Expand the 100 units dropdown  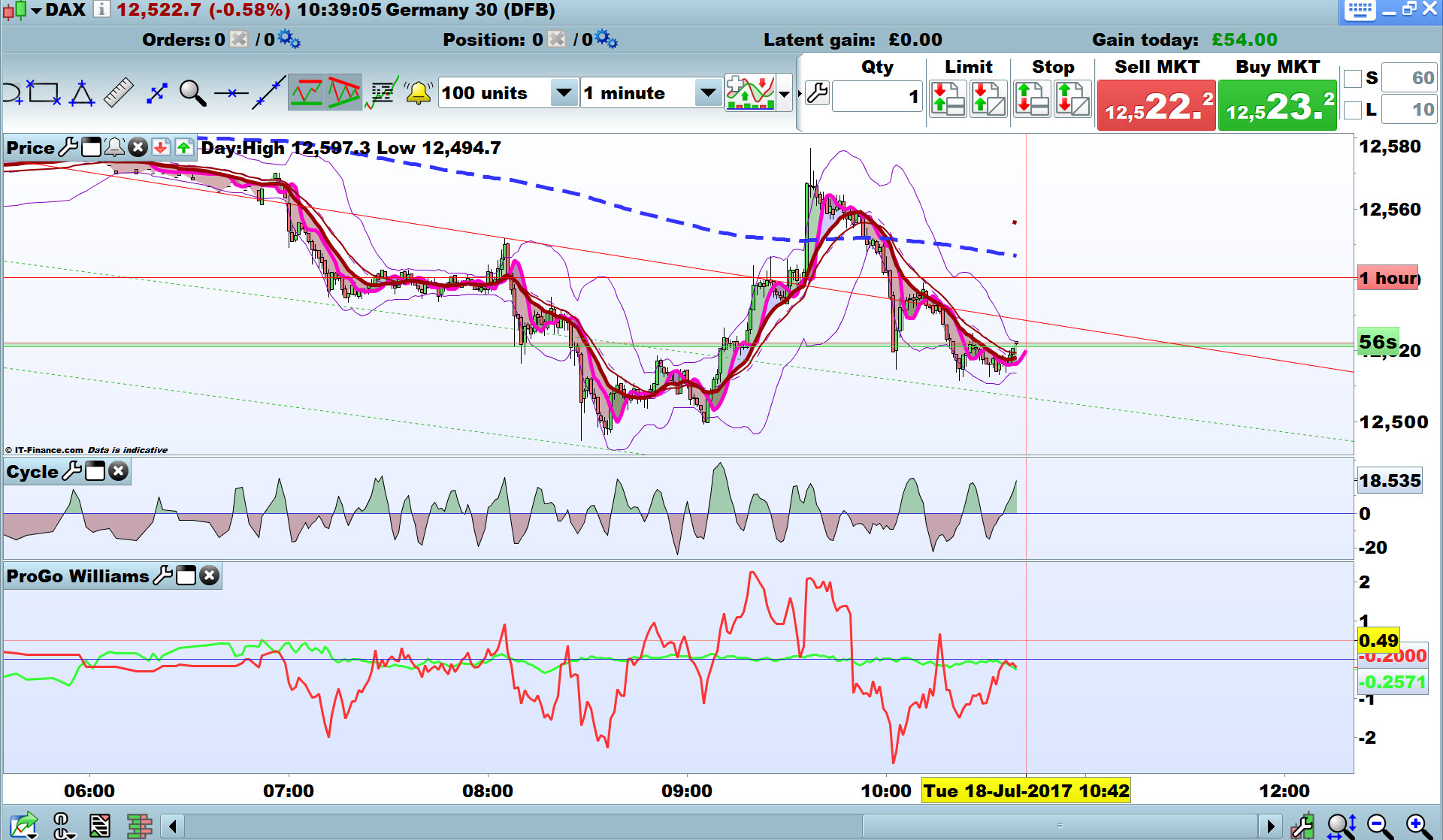coord(563,93)
